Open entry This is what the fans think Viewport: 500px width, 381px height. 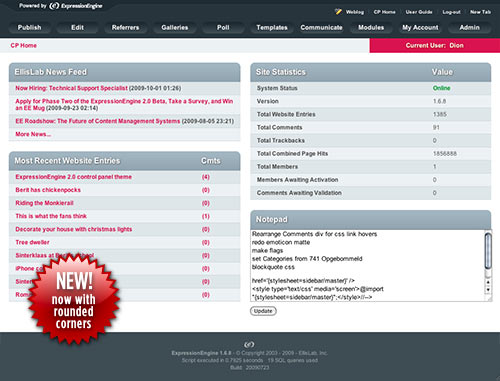[x=51, y=216]
